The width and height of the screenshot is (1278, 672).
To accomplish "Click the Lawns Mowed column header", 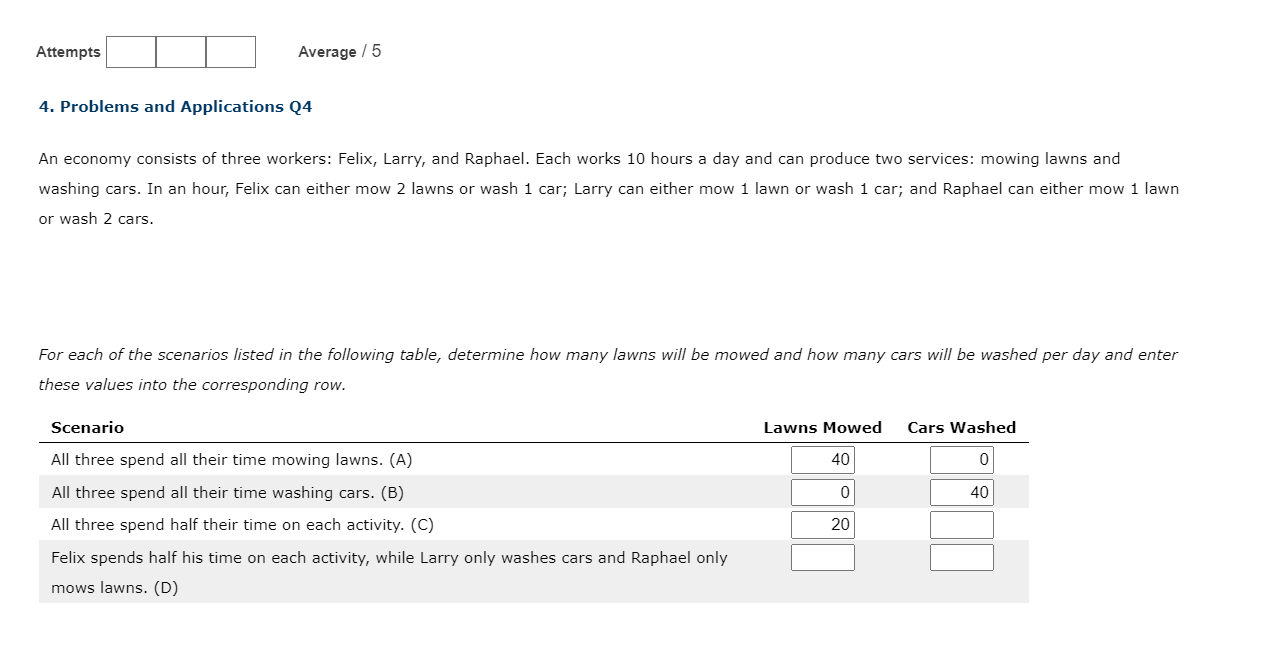I will tap(822, 427).
